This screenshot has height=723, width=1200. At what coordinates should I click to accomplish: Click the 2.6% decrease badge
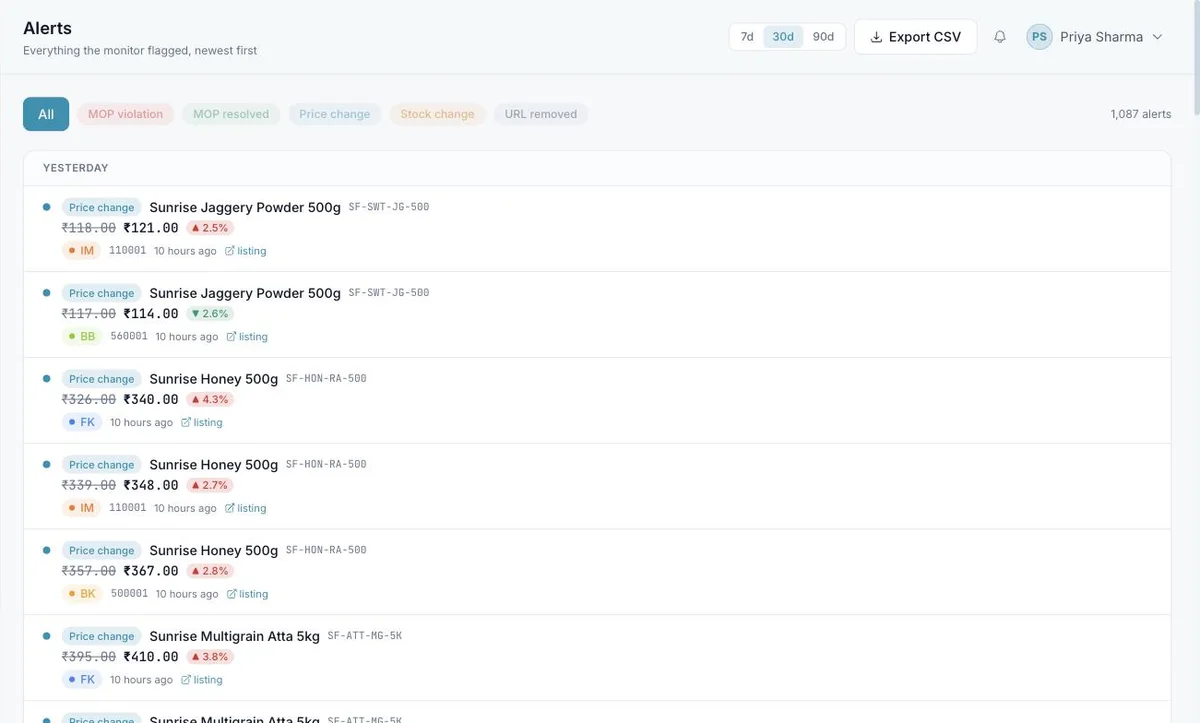coord(210,314)
